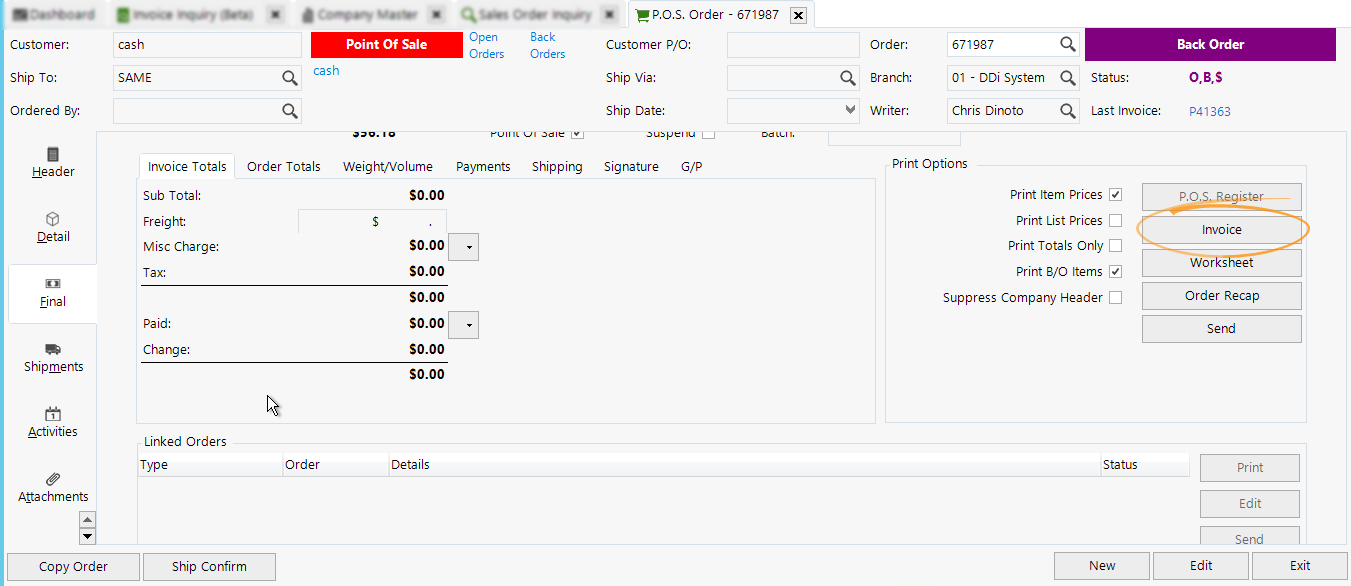Open the P41363 last invoice link
The width and height of the screenshot is (1351, 586).
tap(1209, 110)
